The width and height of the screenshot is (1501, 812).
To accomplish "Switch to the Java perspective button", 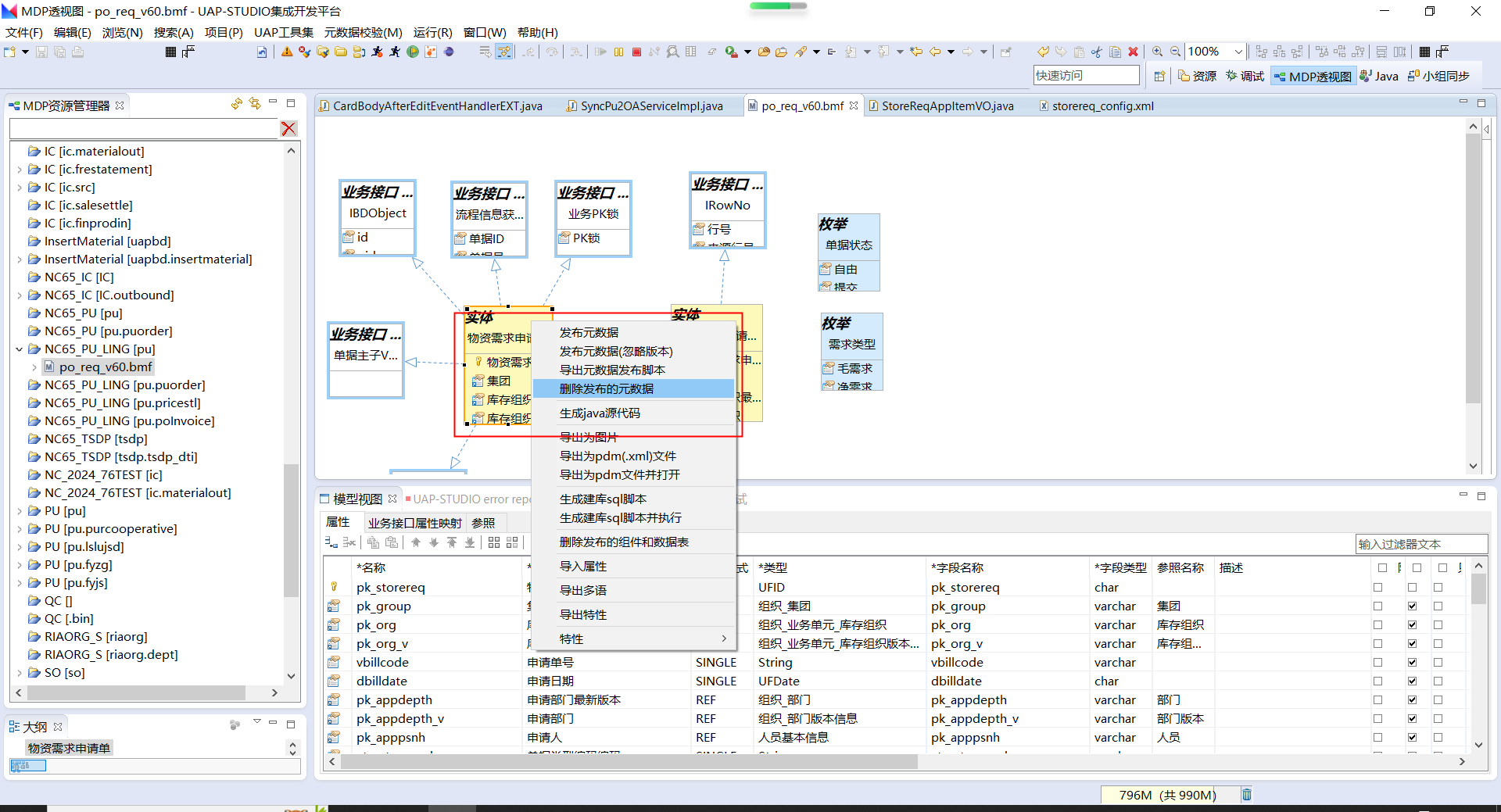I will pos(1379,76).
